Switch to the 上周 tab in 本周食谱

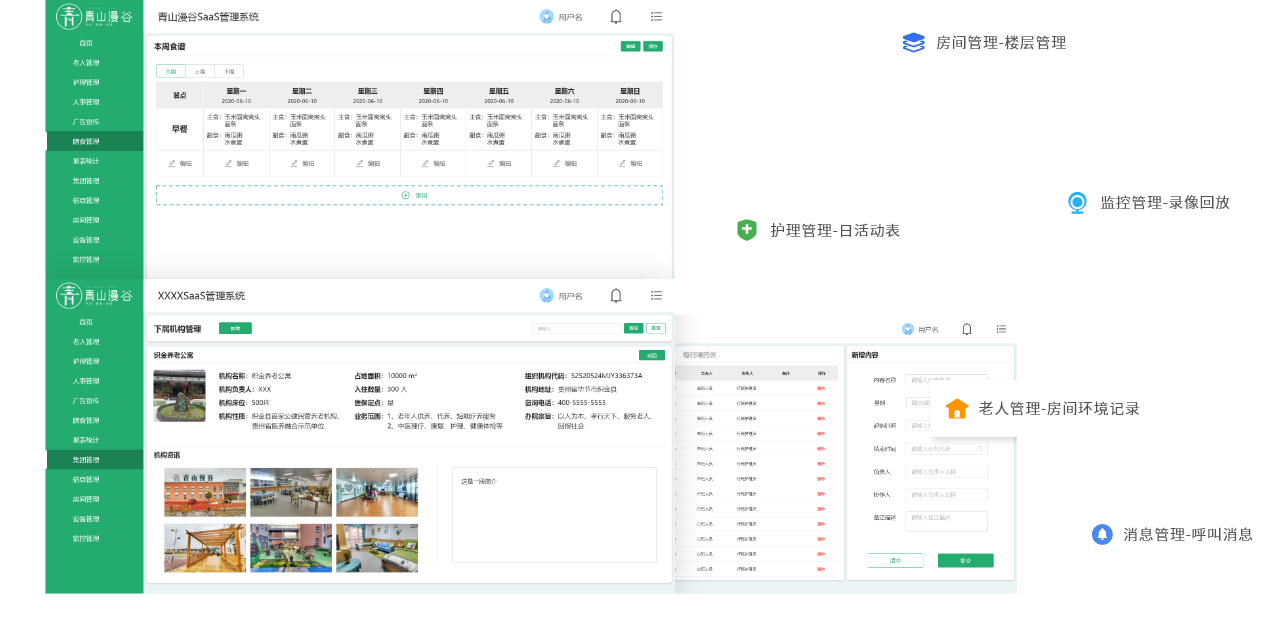[200, 72]
